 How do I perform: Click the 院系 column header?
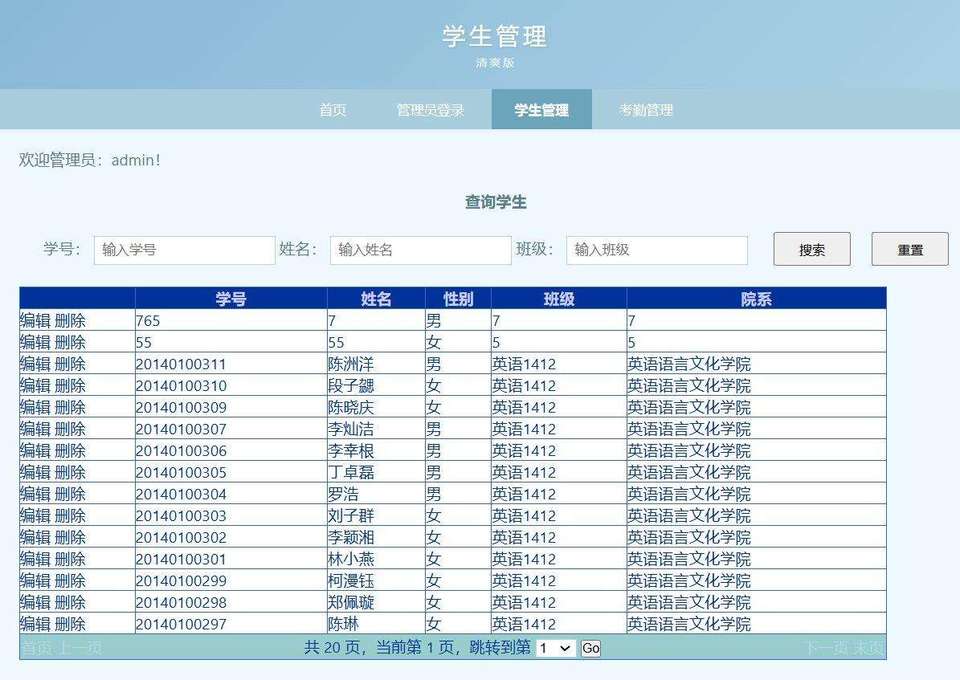click(x=756, y=299)
